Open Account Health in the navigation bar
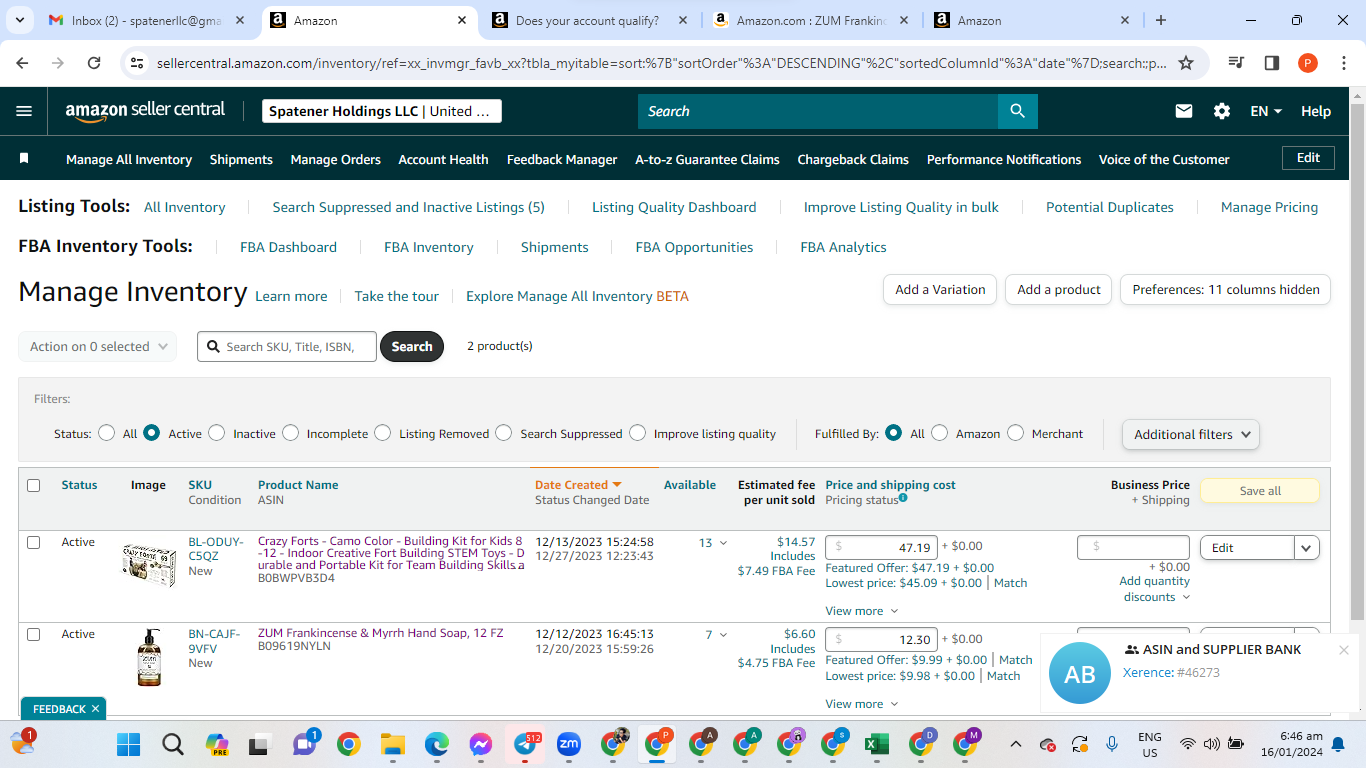This screenshot has width=1366, height=768. coord(444,159)
